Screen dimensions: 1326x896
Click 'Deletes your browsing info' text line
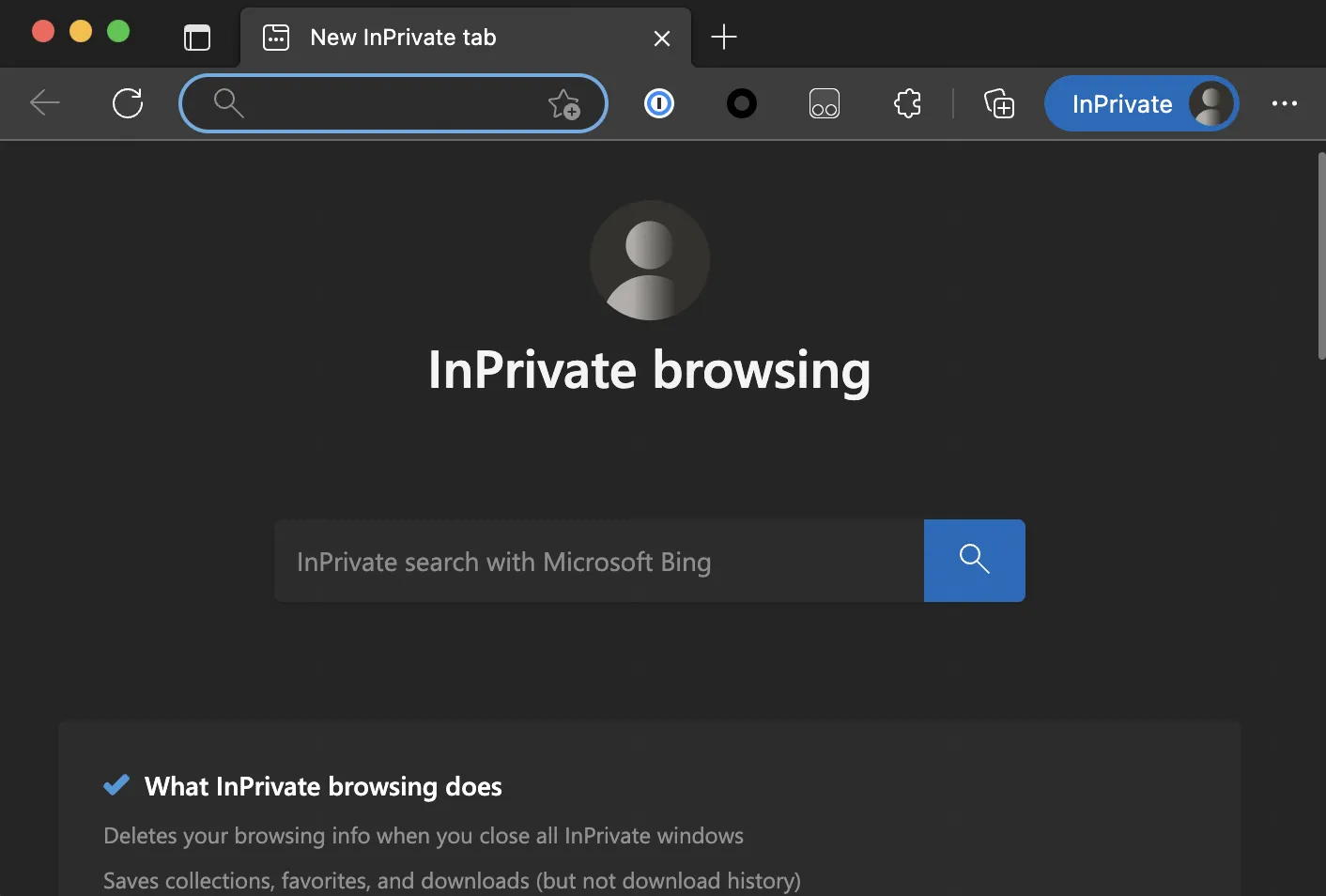[x=424, y=836]
